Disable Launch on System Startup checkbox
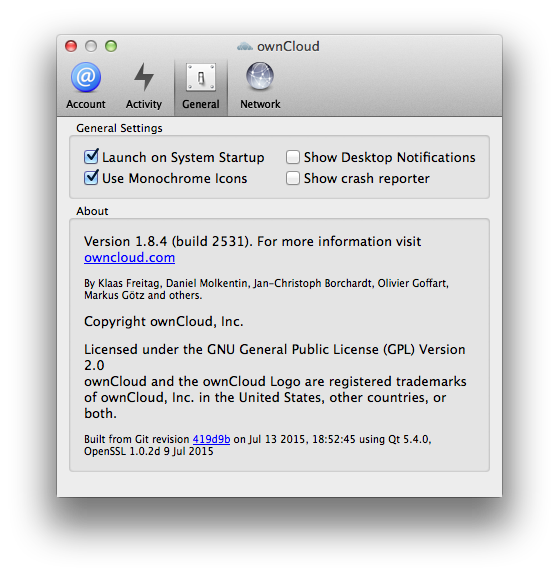Viewport: 559px width, 576px height. click(91, 157)
